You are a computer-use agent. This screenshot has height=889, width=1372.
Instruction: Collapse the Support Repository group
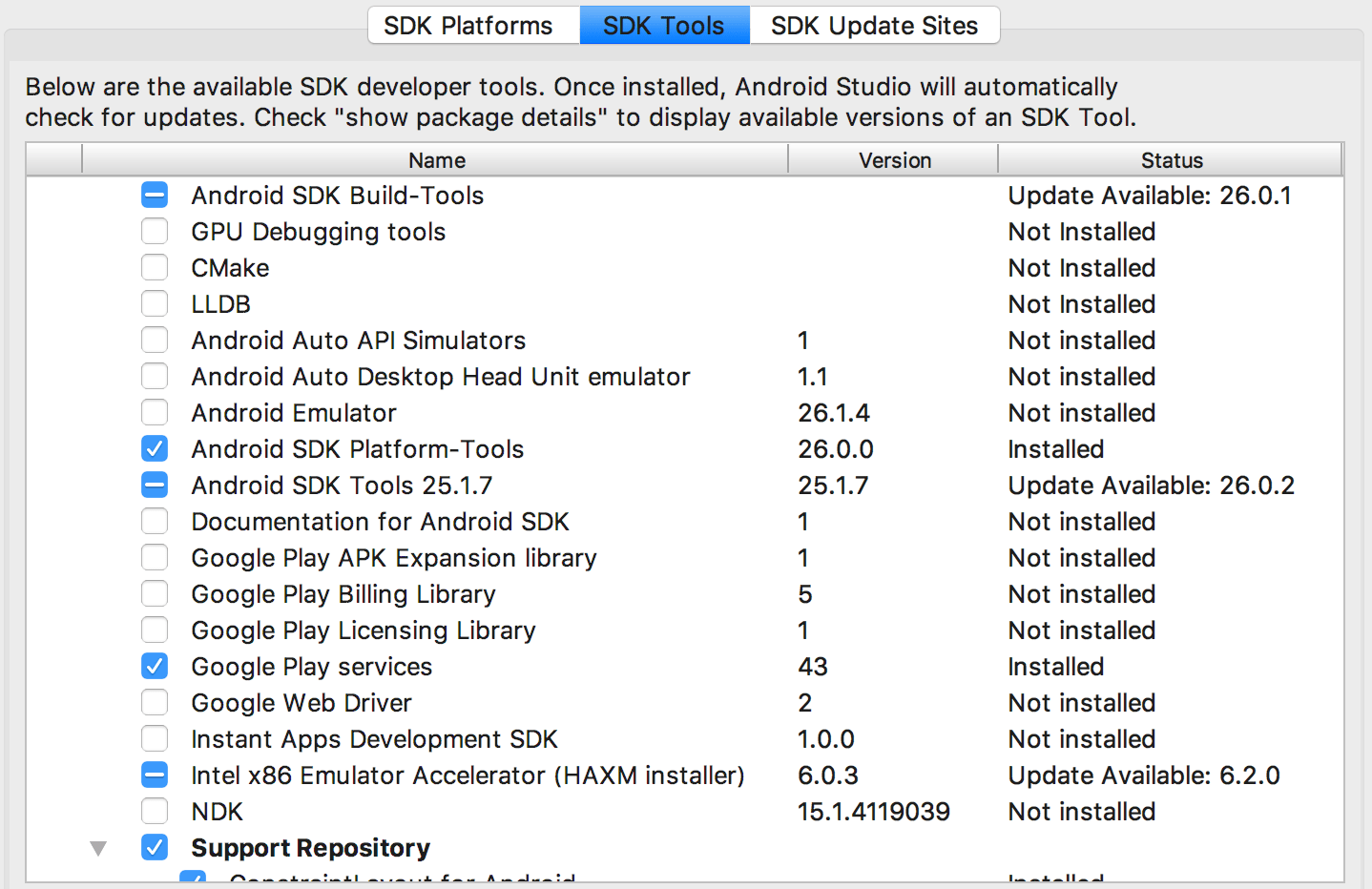[98, 848]
